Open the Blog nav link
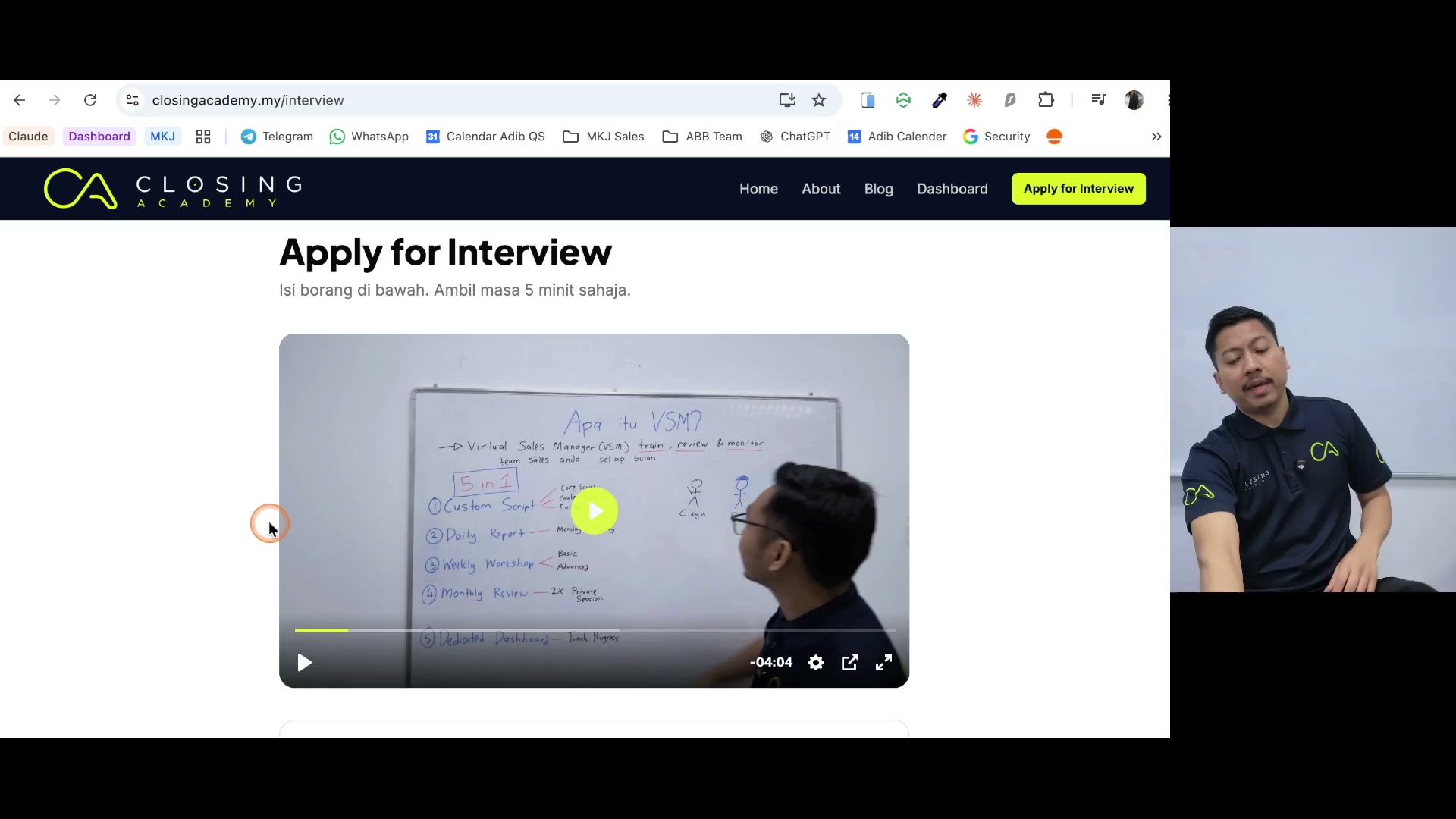 (x=879, y=189)
